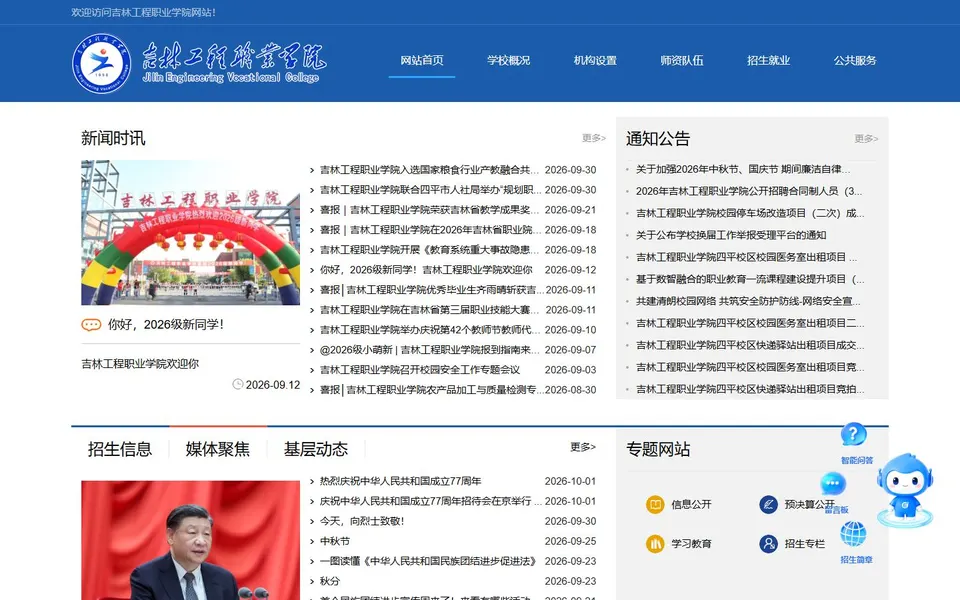Open the 学习教育 icon
Image resolution: width=960 pixels, height=600 pixels.
tap(655, 544)
